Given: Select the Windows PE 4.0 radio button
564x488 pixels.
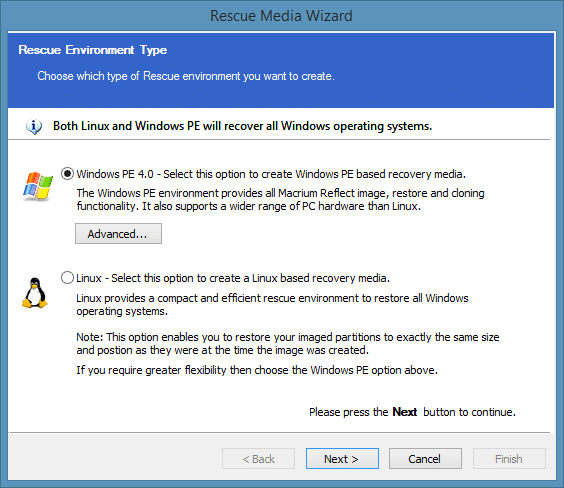Looking at the screenshot, I should click(67, 174).
